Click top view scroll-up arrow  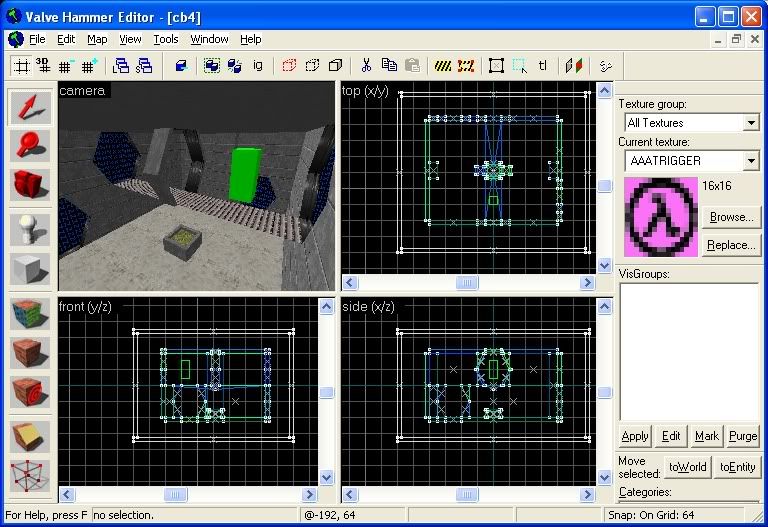tap(604, 91)
